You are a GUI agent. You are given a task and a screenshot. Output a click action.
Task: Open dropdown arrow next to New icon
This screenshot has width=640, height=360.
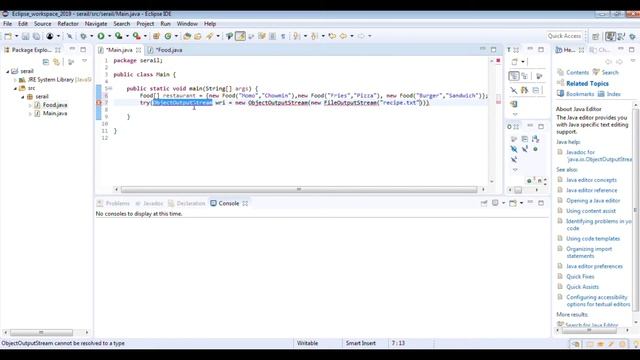click(x=16, y=36)
